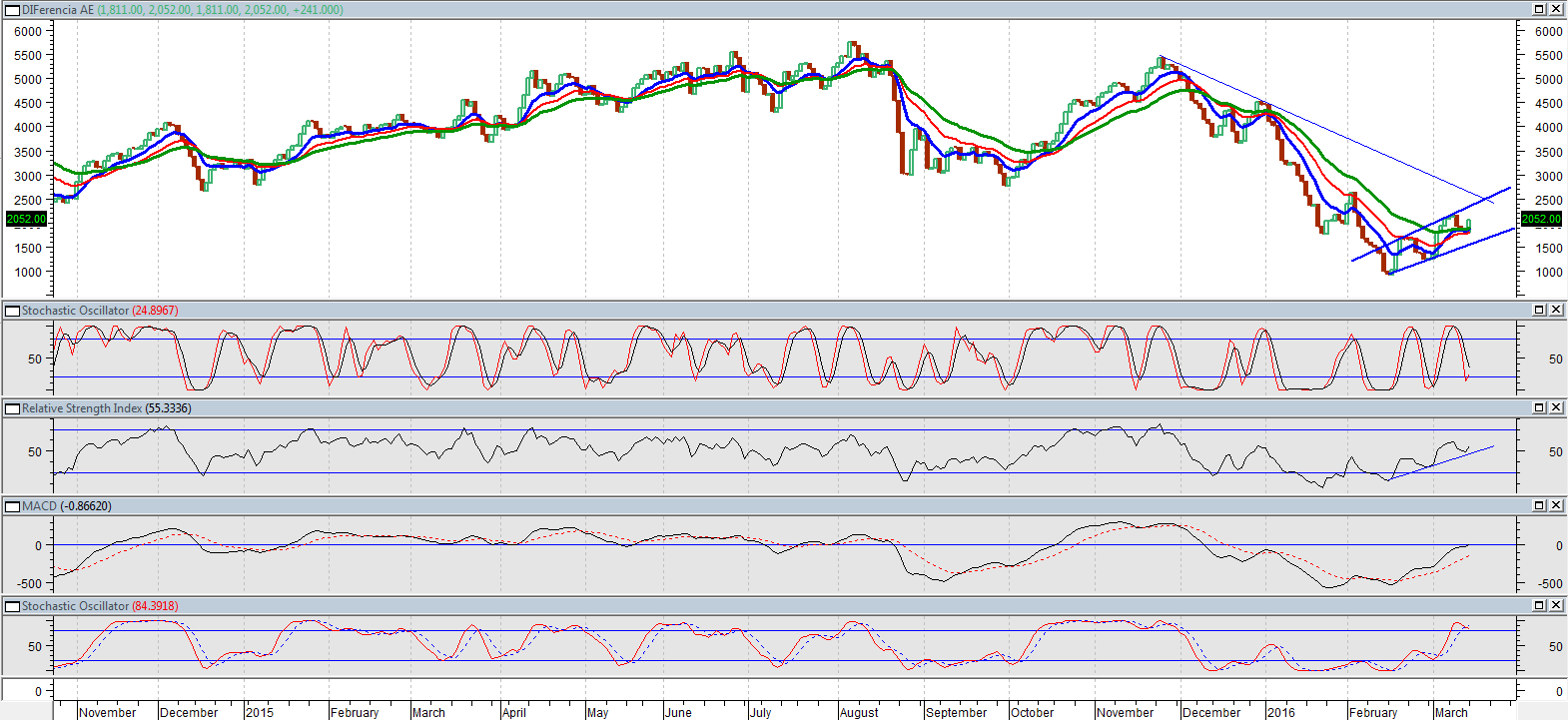Click the April label on the time axis
This screenshot has height=720, width=1568.
[514, 712]
